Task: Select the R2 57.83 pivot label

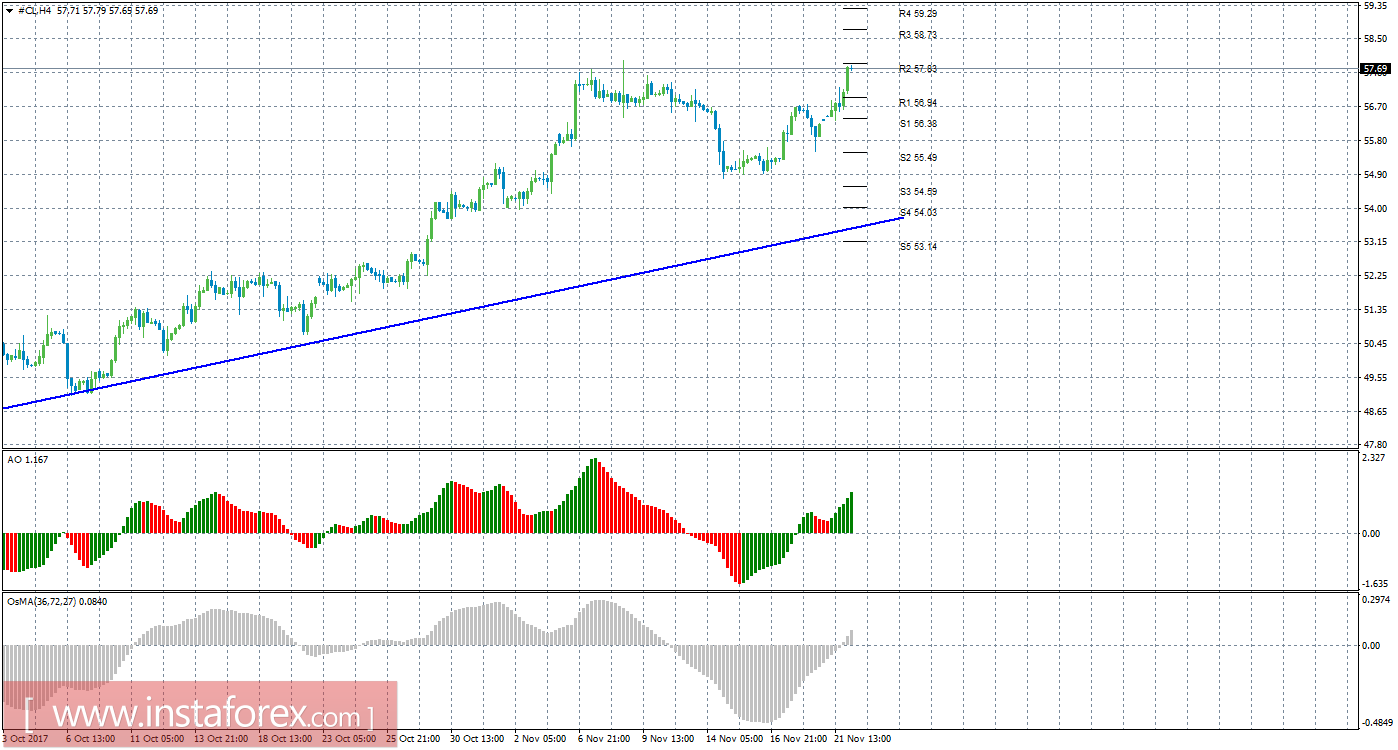Action: tap(918, 69)
